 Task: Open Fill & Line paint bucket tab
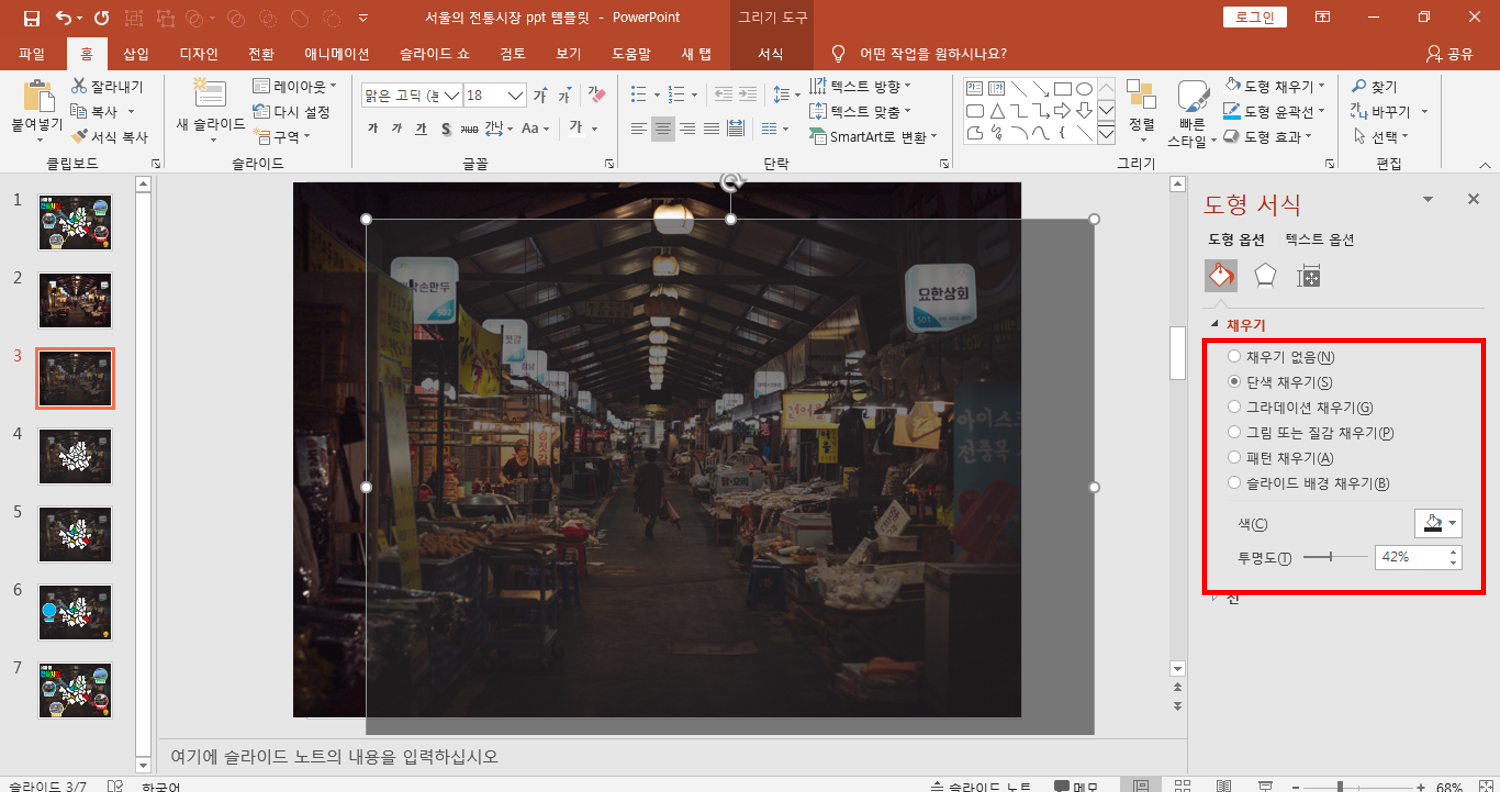[x=1221, y=275]
